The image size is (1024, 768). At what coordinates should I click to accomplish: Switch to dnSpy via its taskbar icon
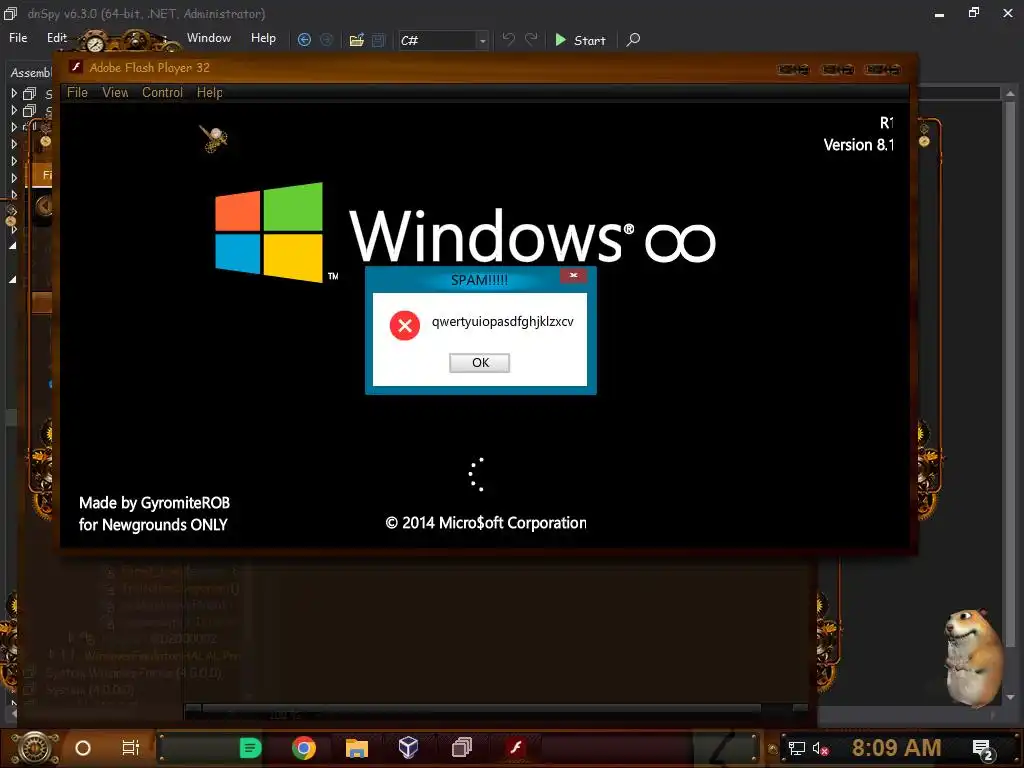click(462, 748)
